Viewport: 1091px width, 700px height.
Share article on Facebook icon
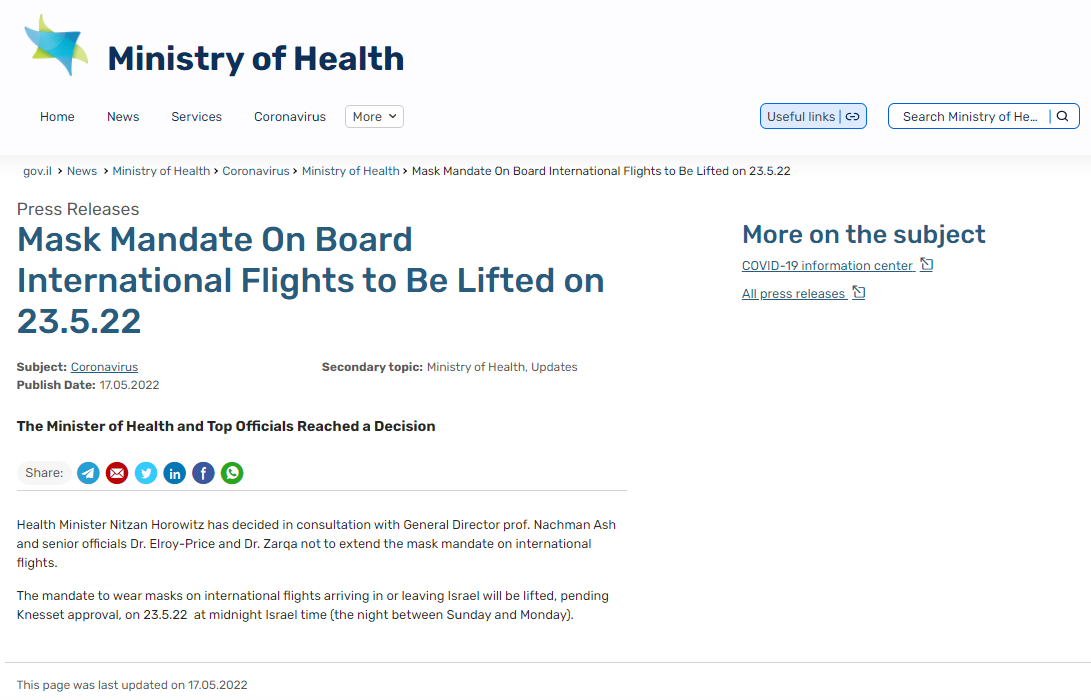click(203, 473)
